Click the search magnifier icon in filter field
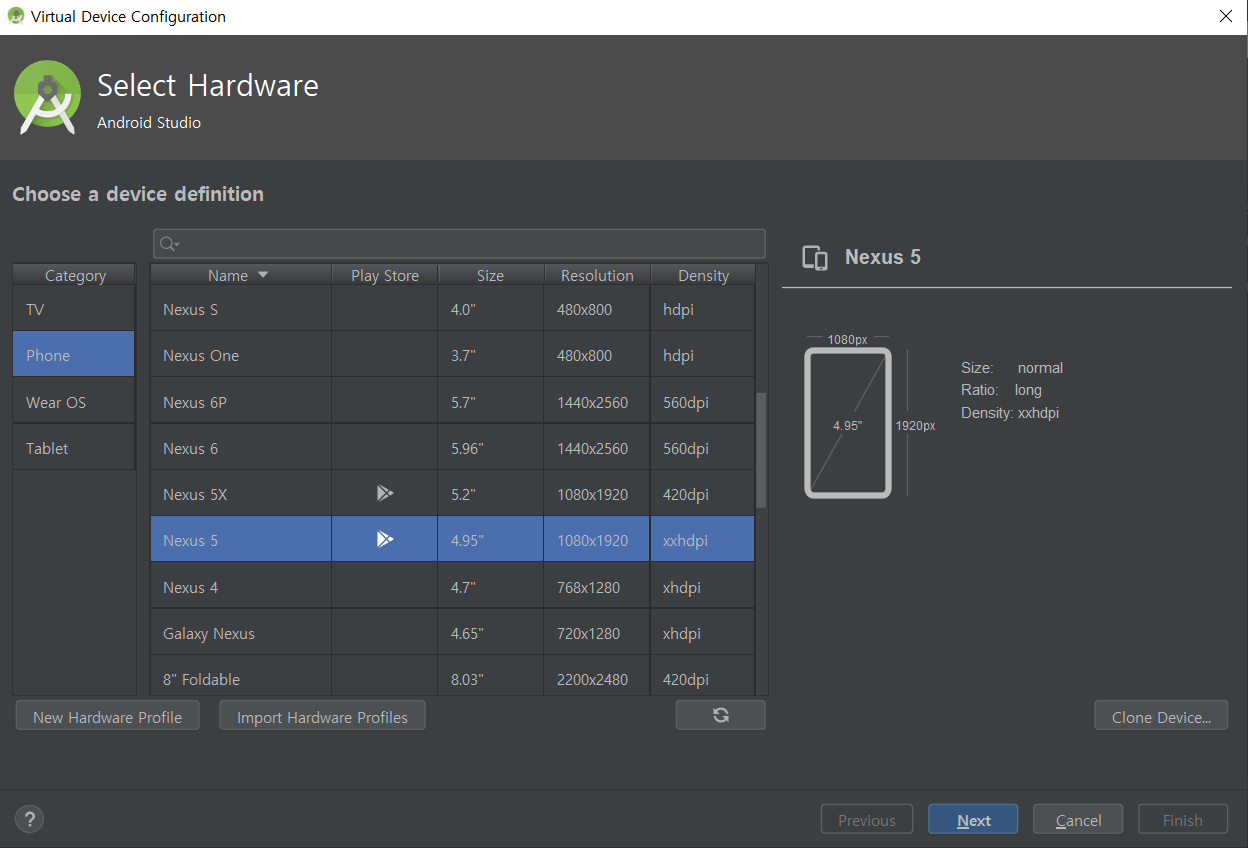 169,244
